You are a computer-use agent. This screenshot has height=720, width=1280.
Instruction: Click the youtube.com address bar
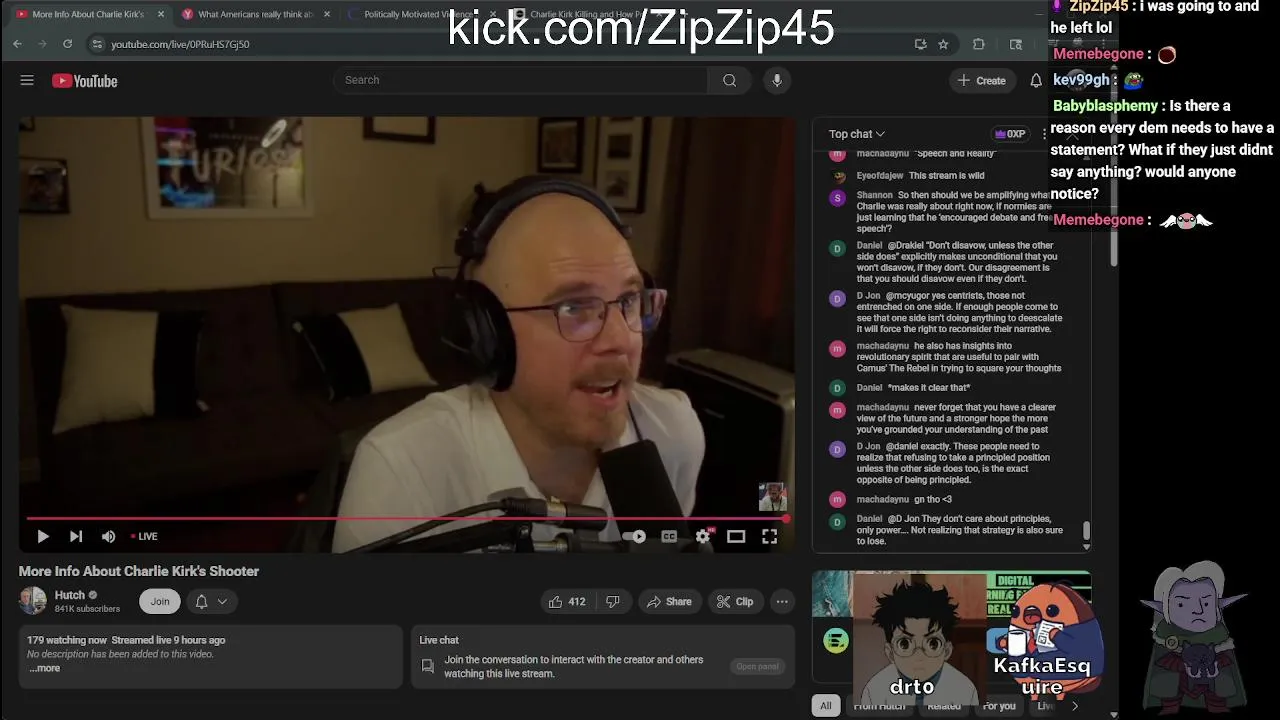[x=500, y=44]
